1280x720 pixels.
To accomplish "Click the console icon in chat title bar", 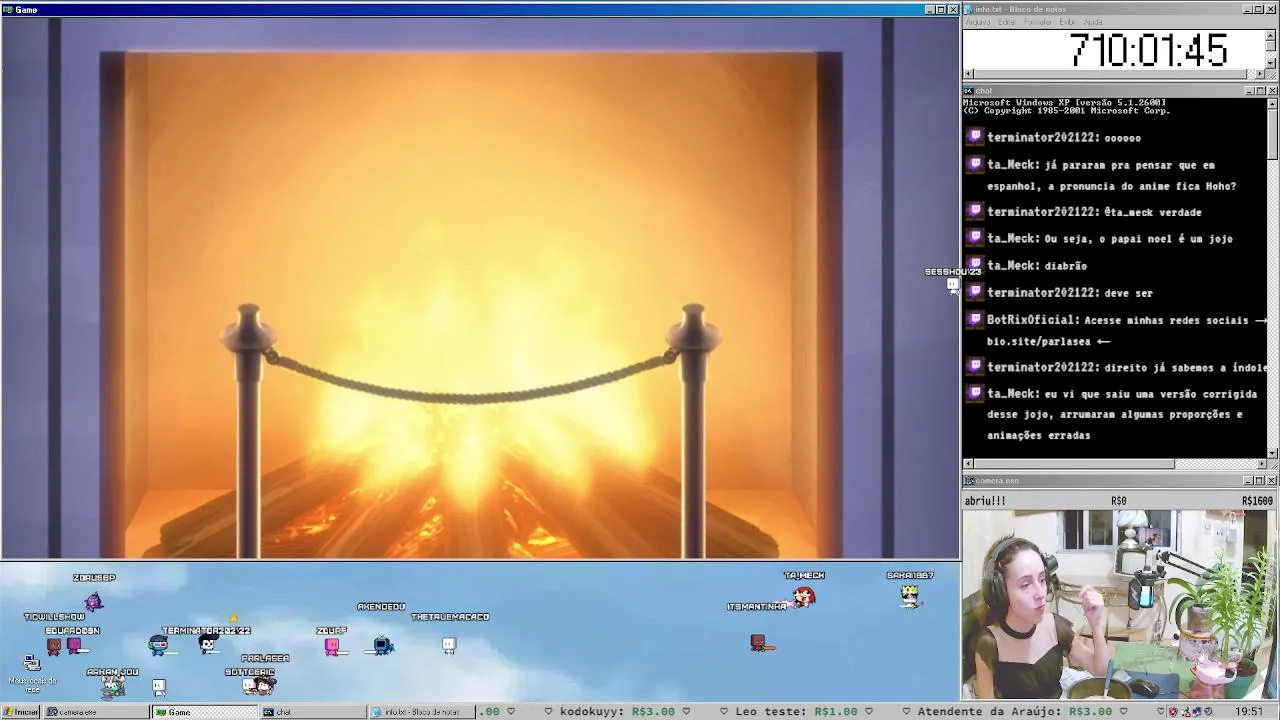I will tap(968, 91).
